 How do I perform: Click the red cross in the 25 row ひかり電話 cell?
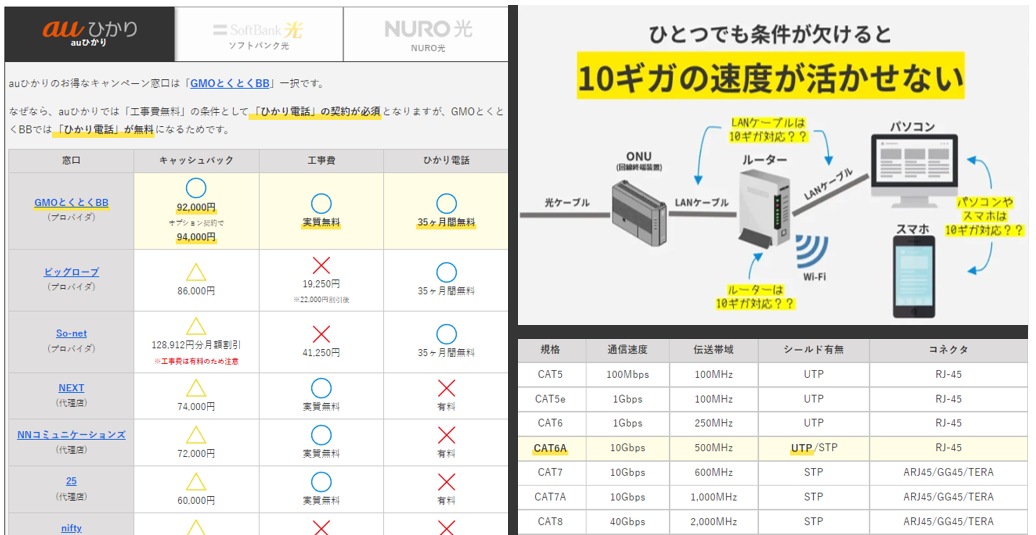447,482
